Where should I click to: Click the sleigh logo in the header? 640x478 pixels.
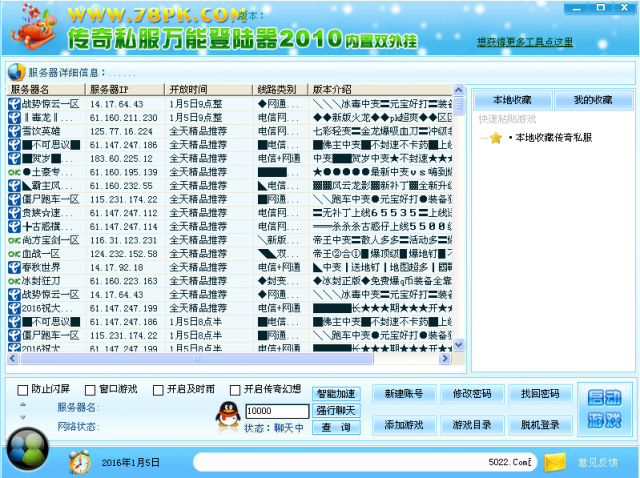click(x=34, y=27)
